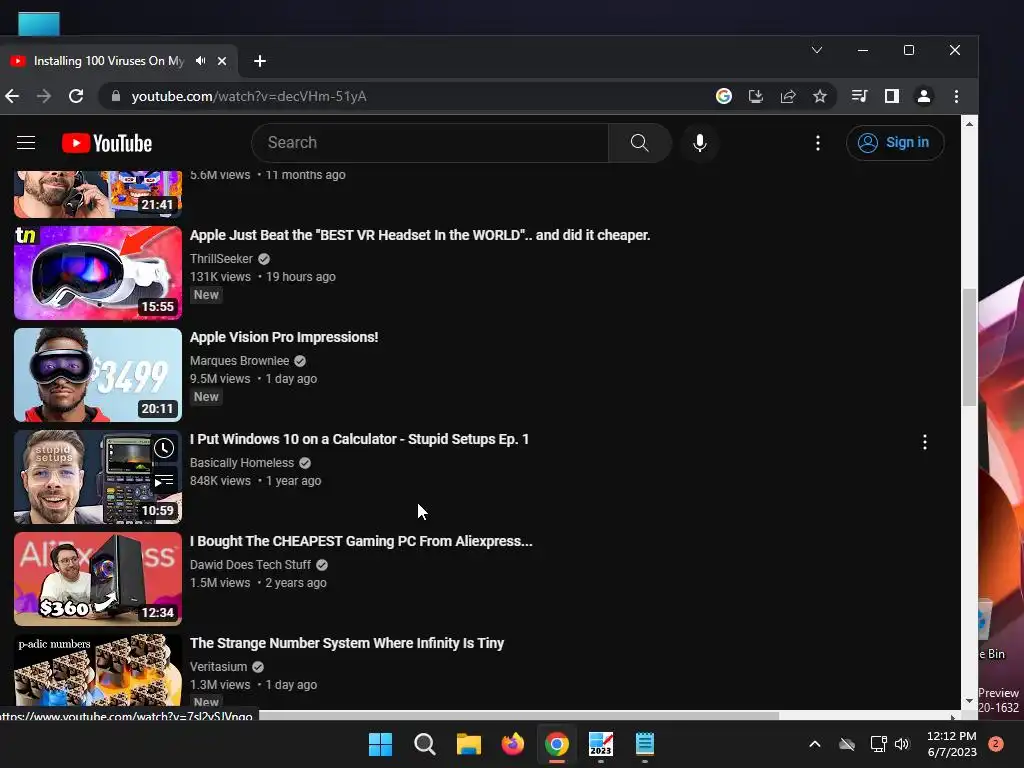The image size is (1024, 768).
Task: Switch to Chrome in the taskbar
Action: (x=556, y=744)
